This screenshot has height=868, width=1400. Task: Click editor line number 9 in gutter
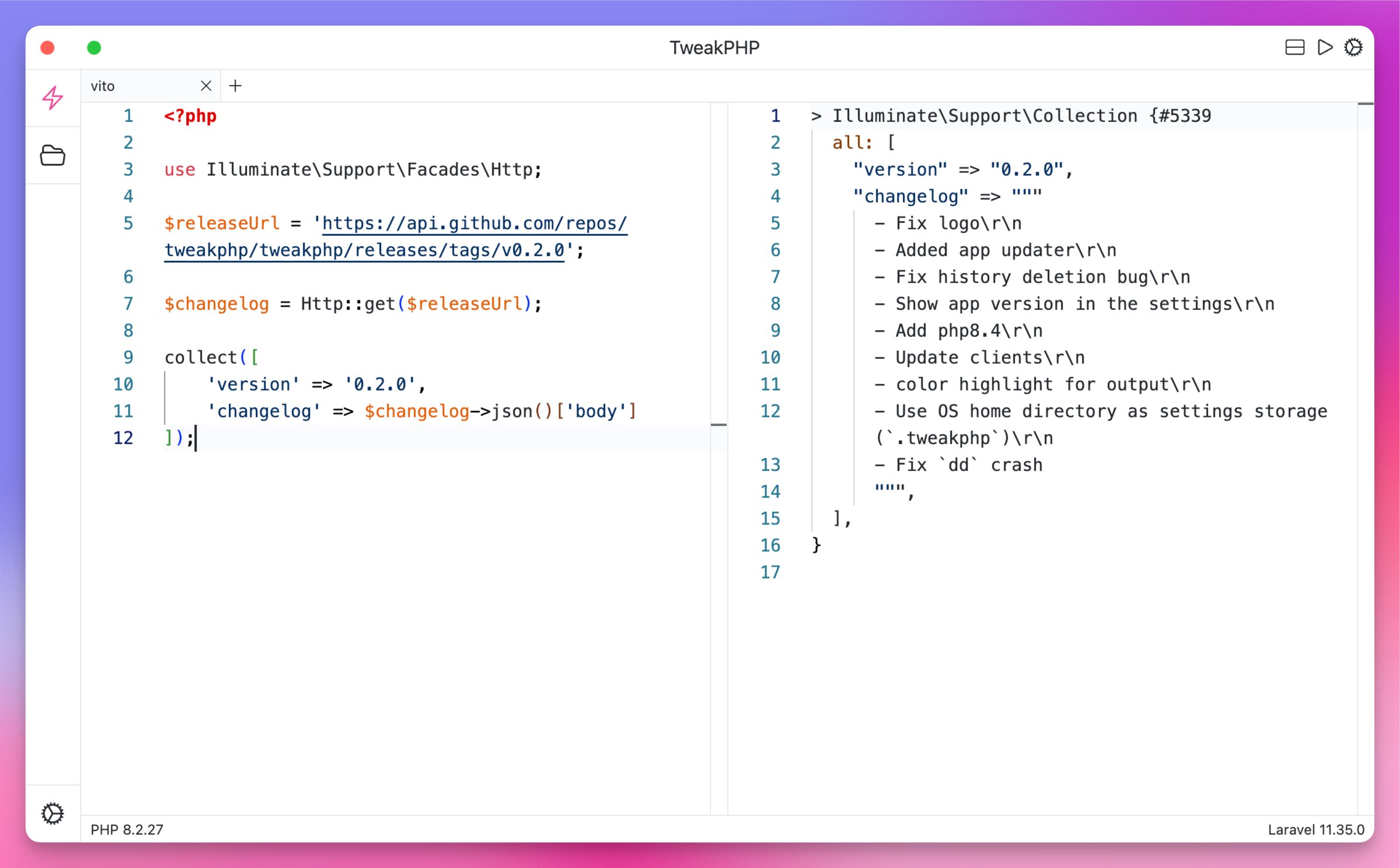click(x=128, y=357)
